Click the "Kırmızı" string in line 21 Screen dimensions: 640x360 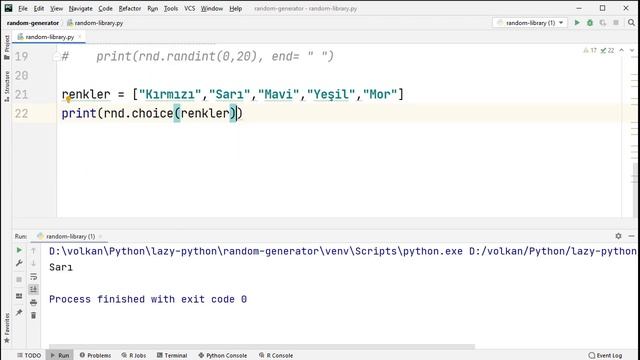point(170,94)
